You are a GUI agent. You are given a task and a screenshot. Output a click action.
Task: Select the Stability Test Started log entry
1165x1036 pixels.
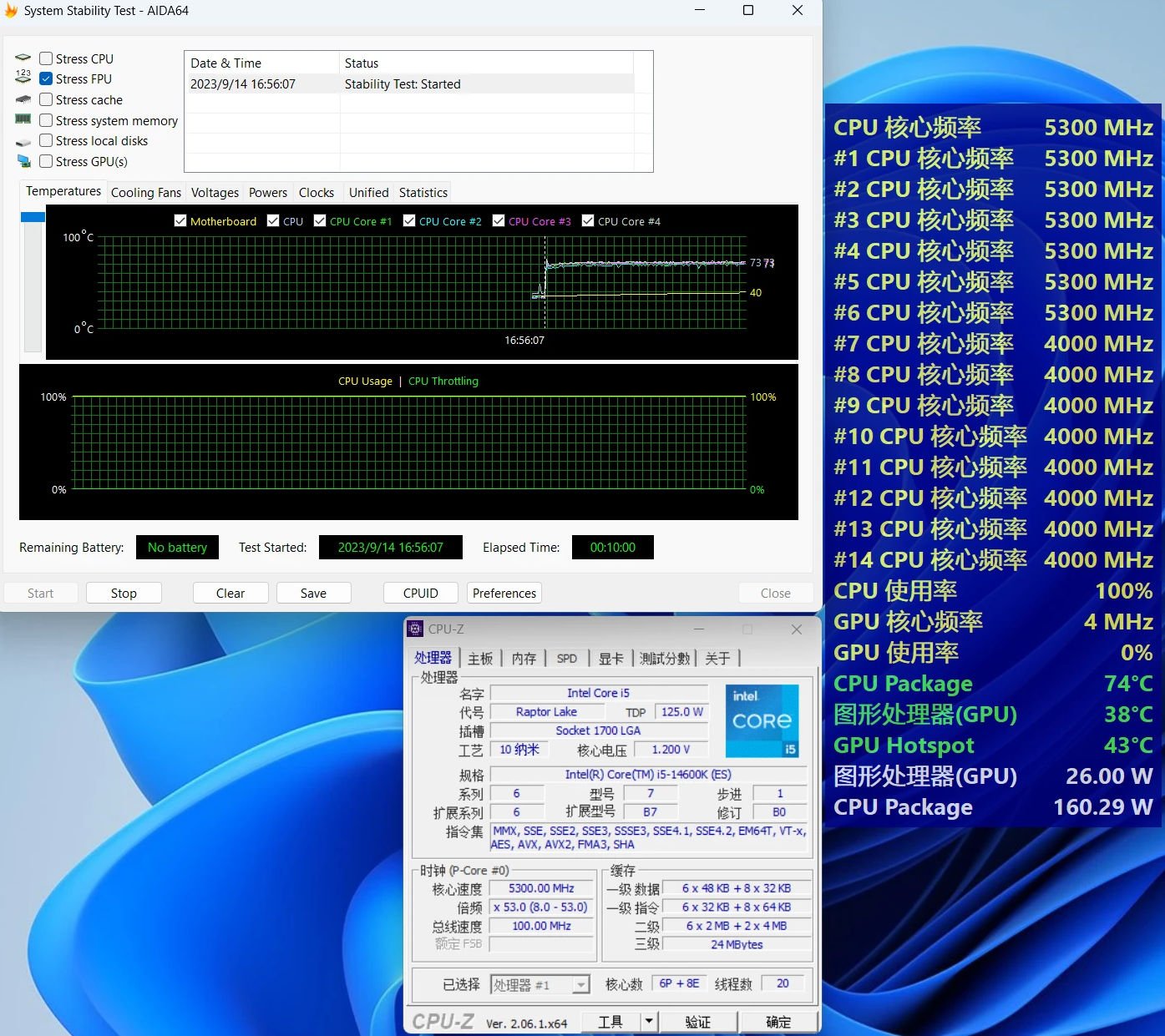click(x=403, y=83)
